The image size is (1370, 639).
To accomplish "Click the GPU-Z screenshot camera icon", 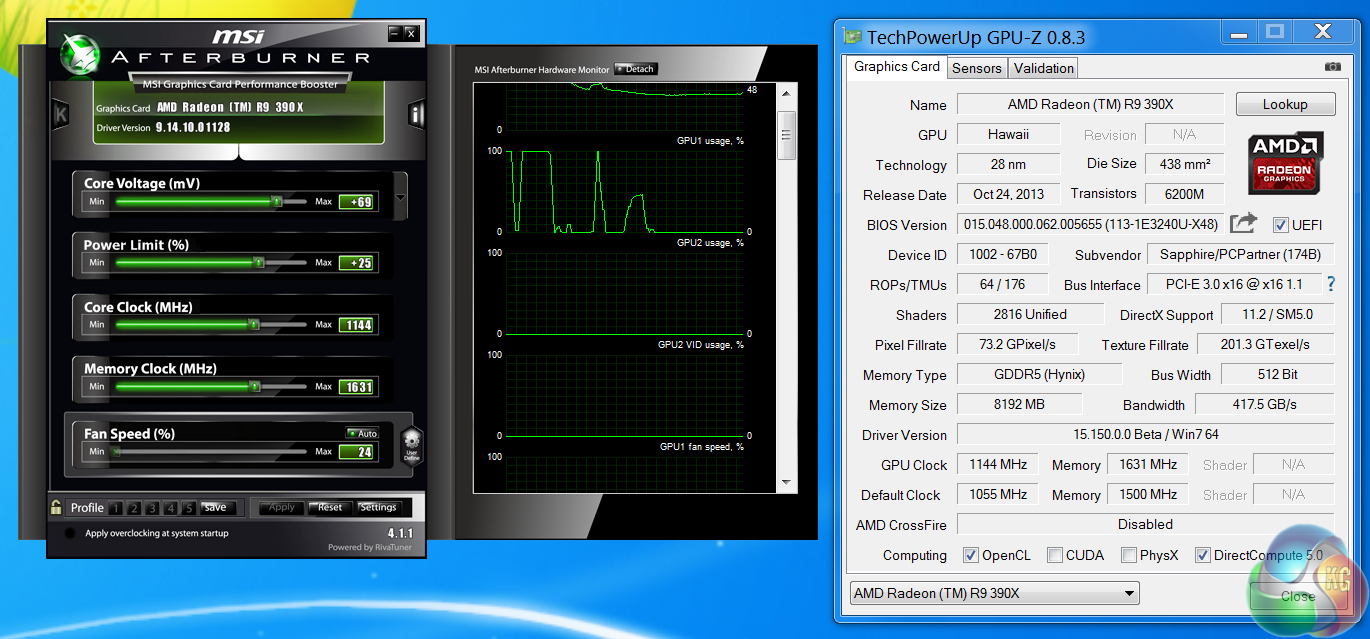I will (x=1332, y=67).
